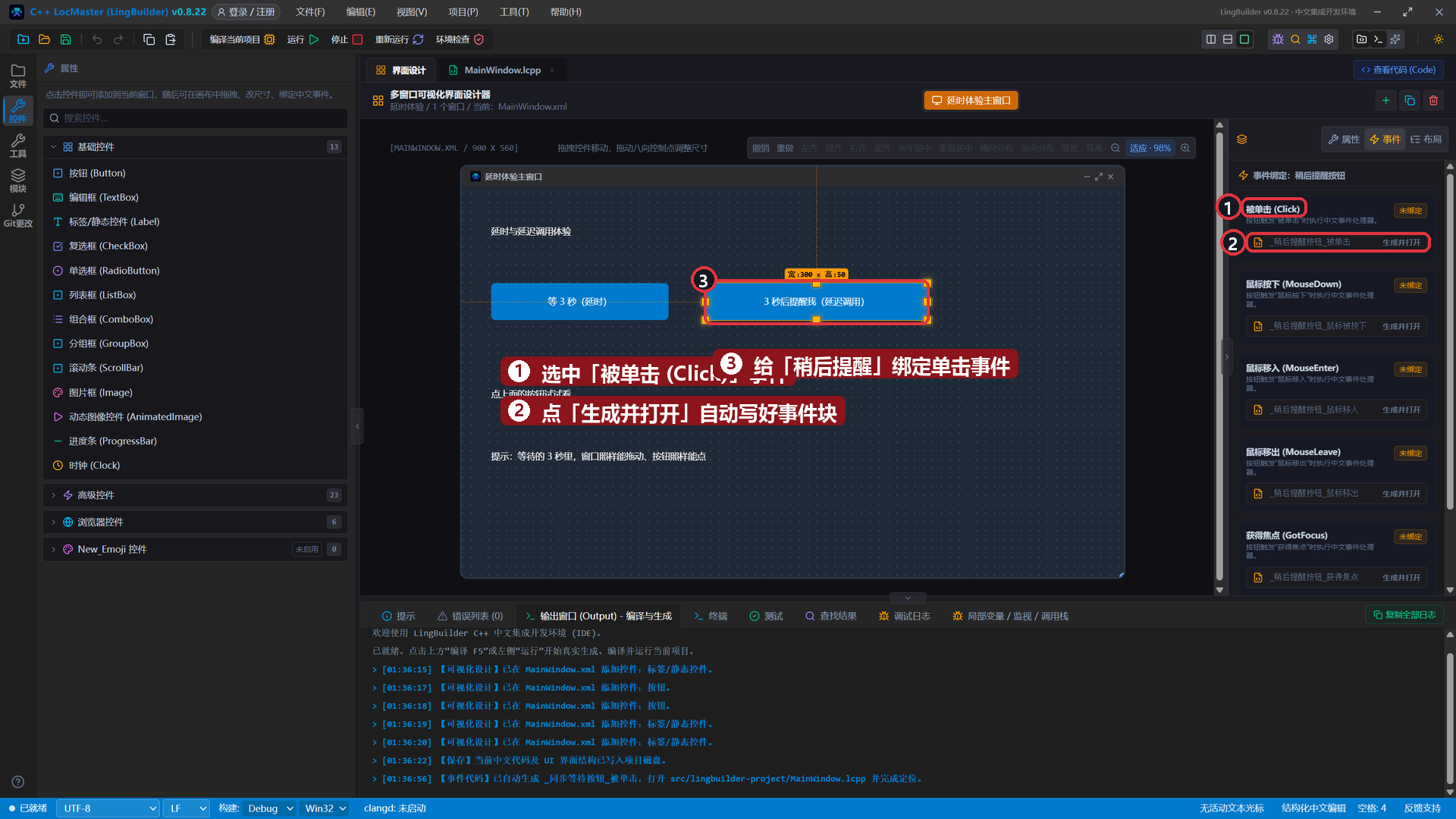Click the green save icon
Screen dimensions: 1456x819
(x=65, y=39)
